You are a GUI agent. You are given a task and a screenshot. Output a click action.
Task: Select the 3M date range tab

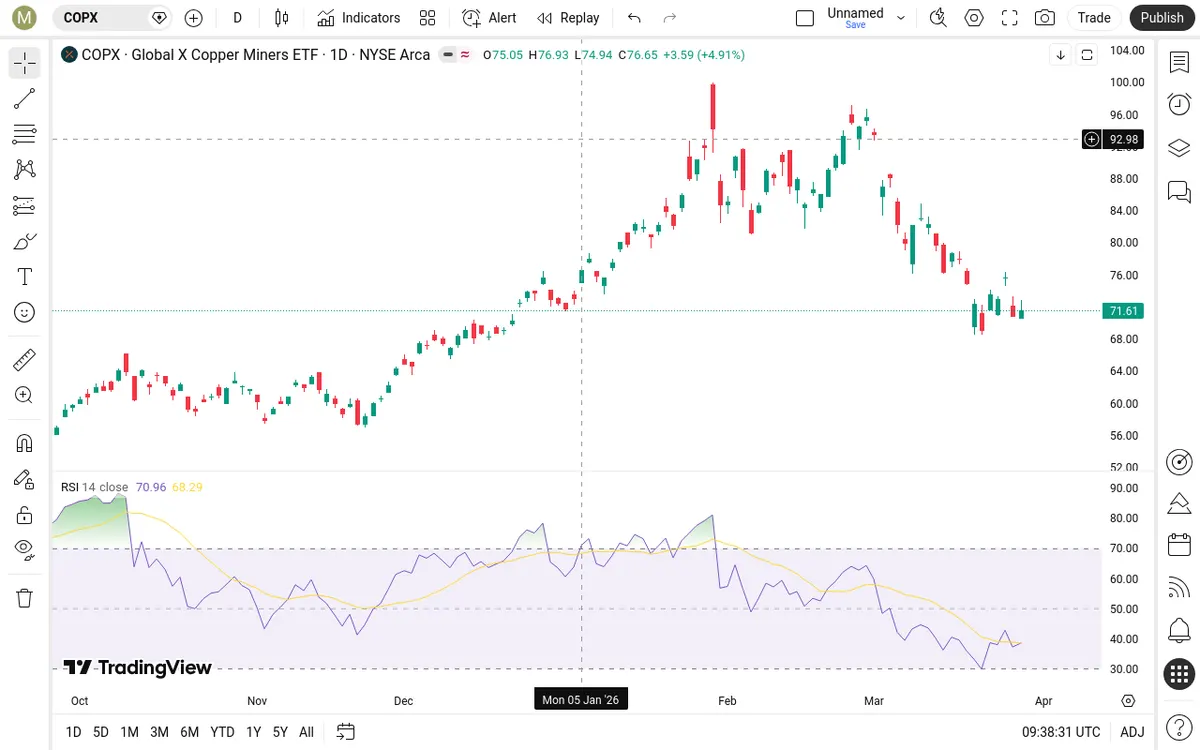pyautogui.click(x=159, y=732)
